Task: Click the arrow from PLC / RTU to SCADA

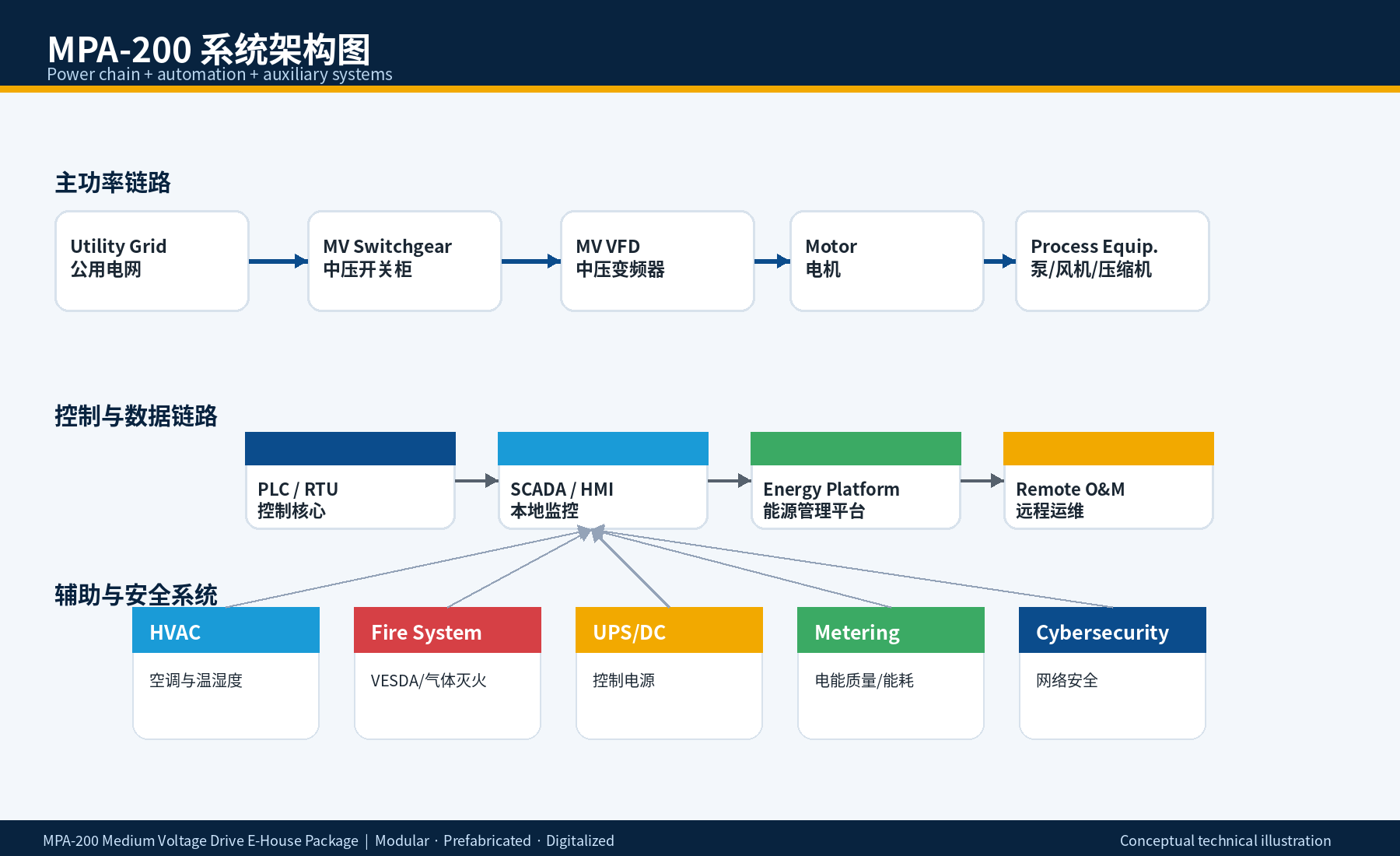Action: tap(477, 481)
